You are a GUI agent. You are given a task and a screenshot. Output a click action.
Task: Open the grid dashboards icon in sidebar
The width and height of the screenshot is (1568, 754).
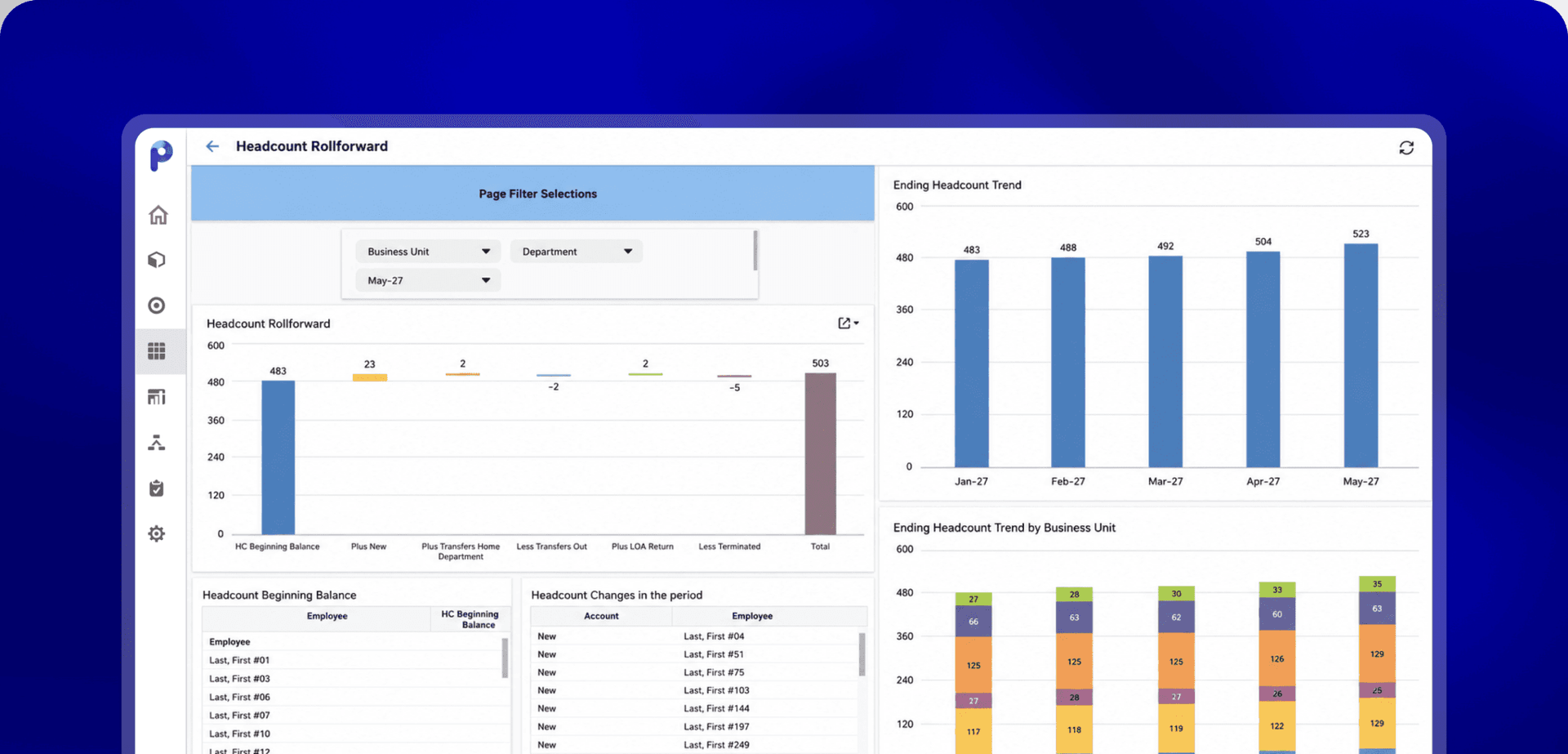[x=157, y=351]
